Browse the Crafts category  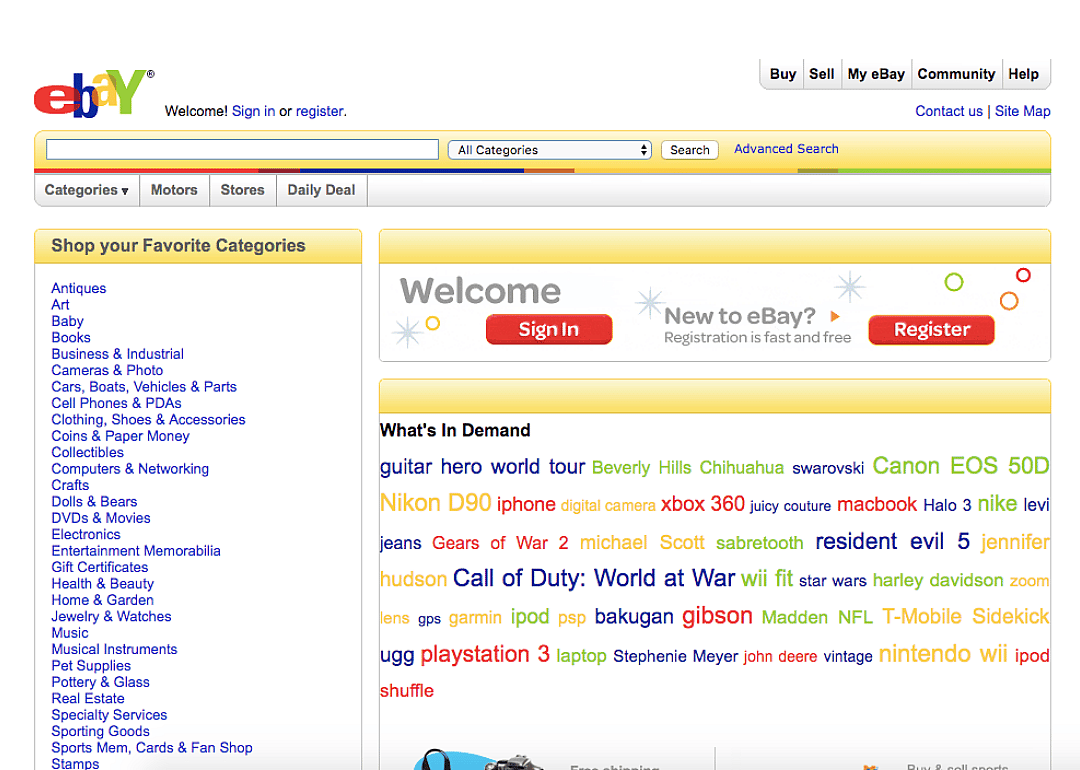pos(70,485)
